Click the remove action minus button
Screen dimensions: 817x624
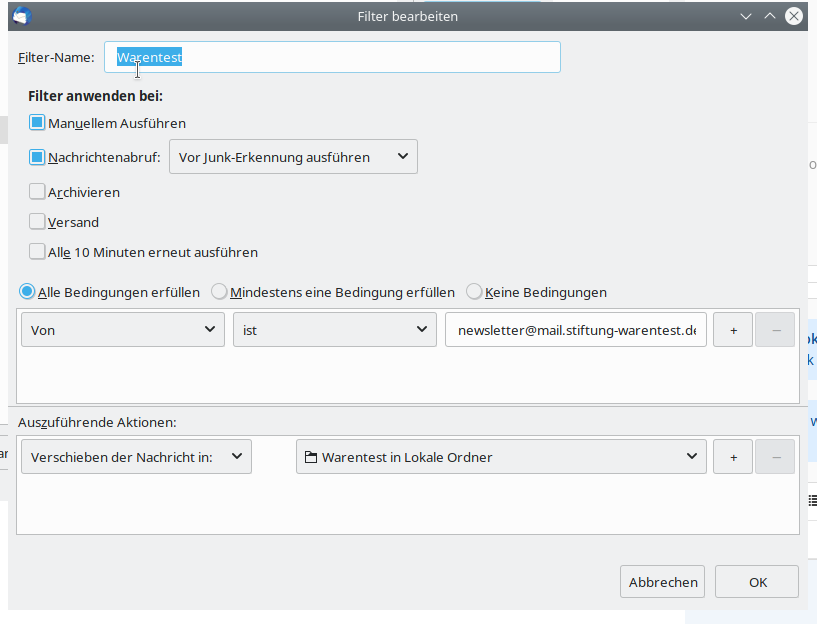coord(775,457)
